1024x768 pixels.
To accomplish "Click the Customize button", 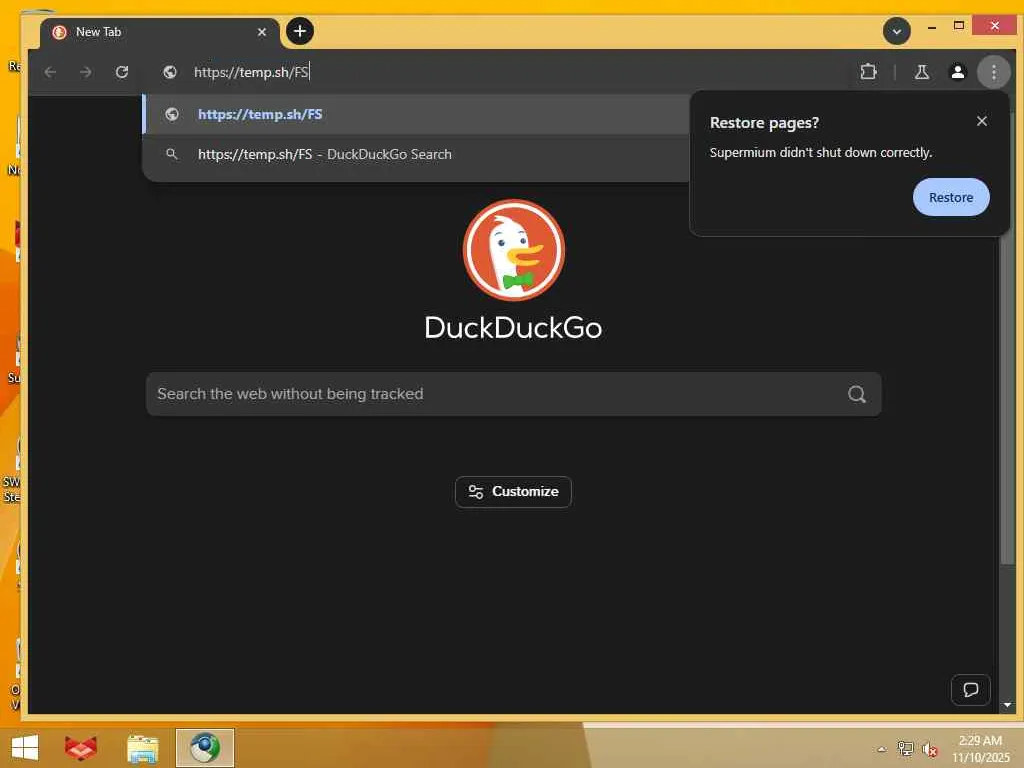I will [x=513, y=492].
